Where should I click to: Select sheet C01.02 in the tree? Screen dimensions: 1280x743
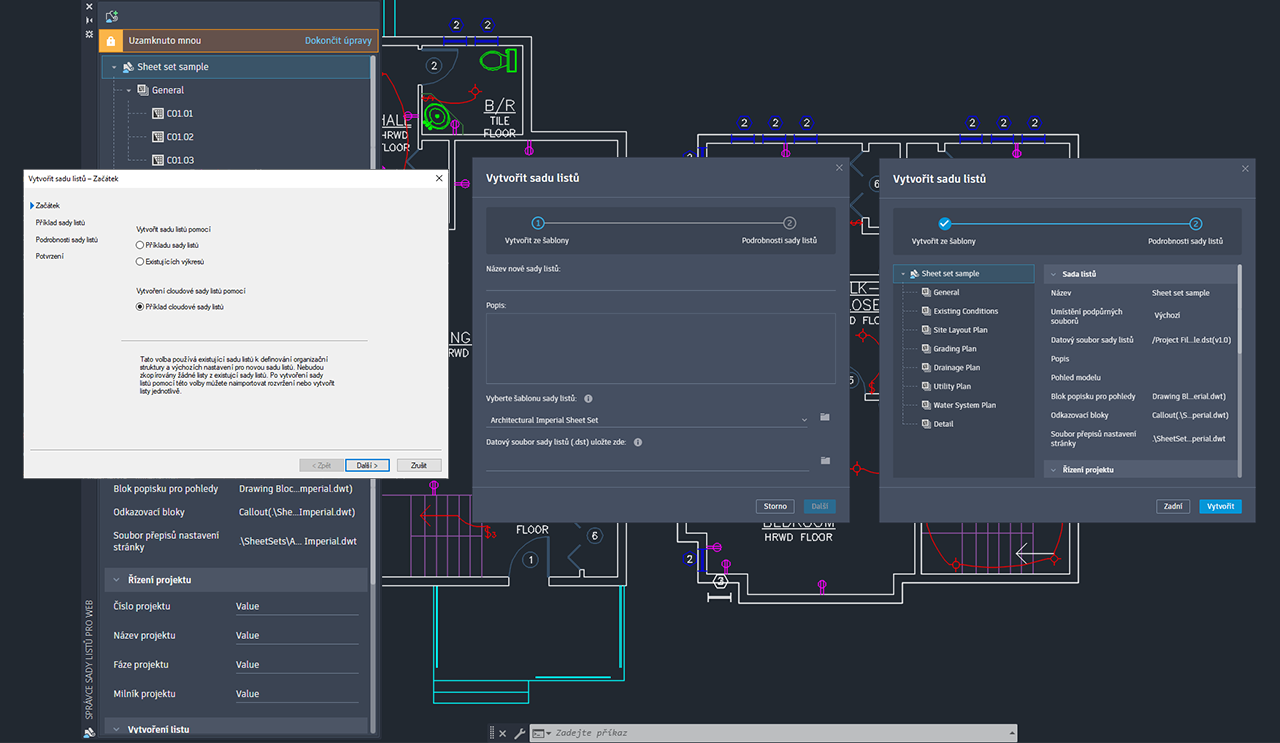(179, 137)
